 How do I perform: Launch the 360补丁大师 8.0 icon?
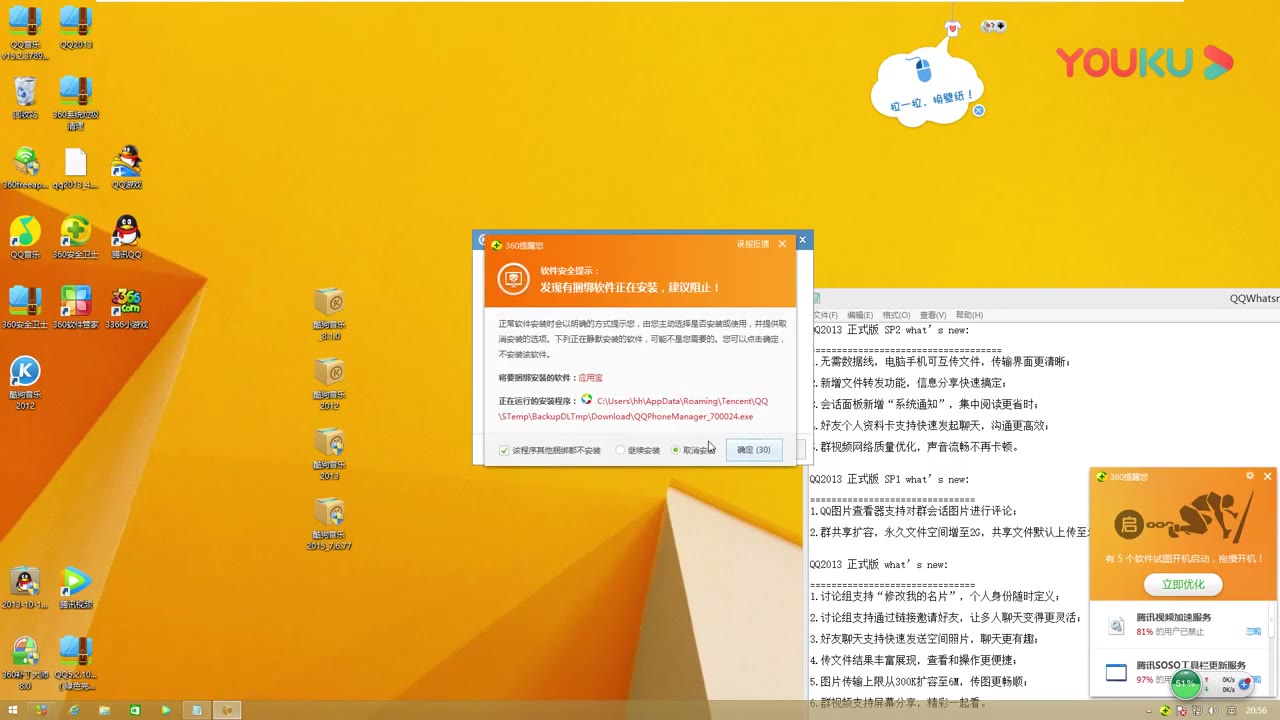(x=25, y=662)
